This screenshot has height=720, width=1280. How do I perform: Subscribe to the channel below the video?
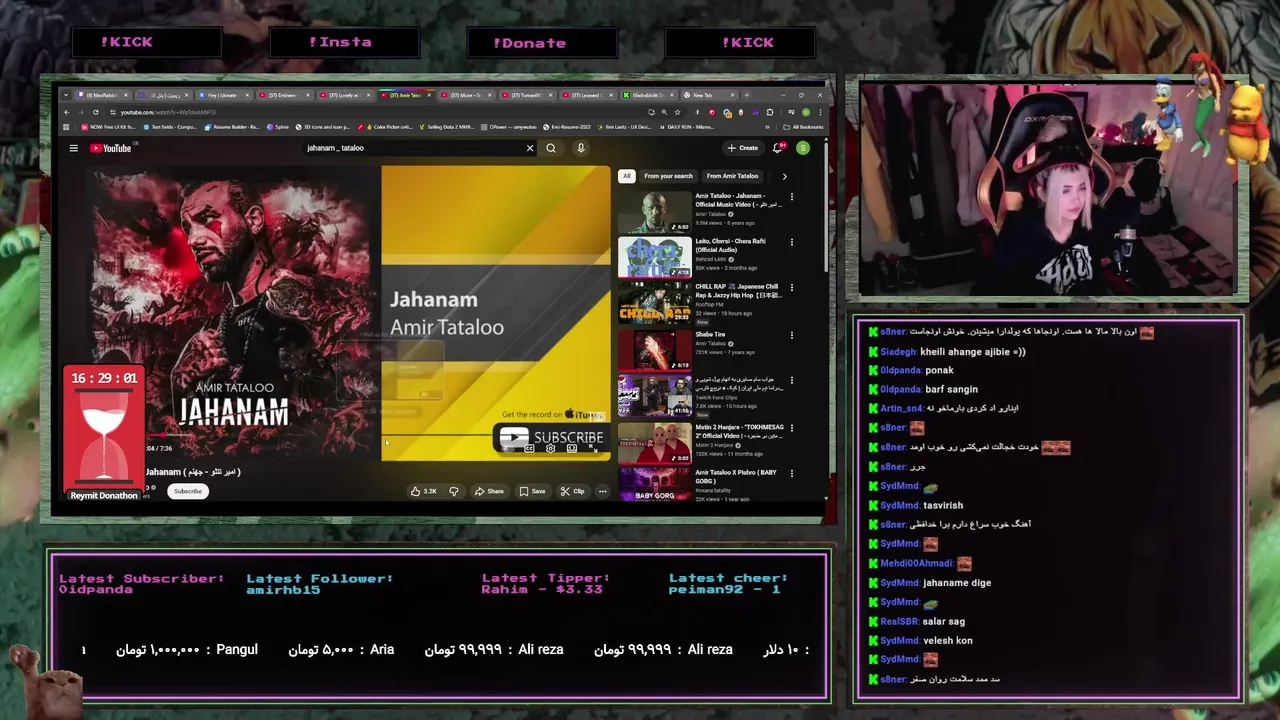click(188, 491)
